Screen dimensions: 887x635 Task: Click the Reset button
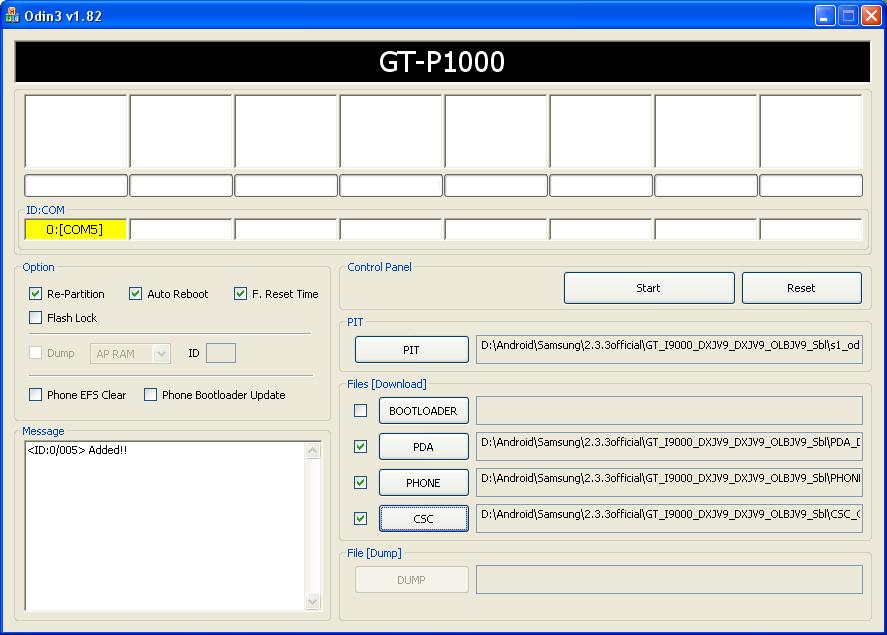[802, 288]
